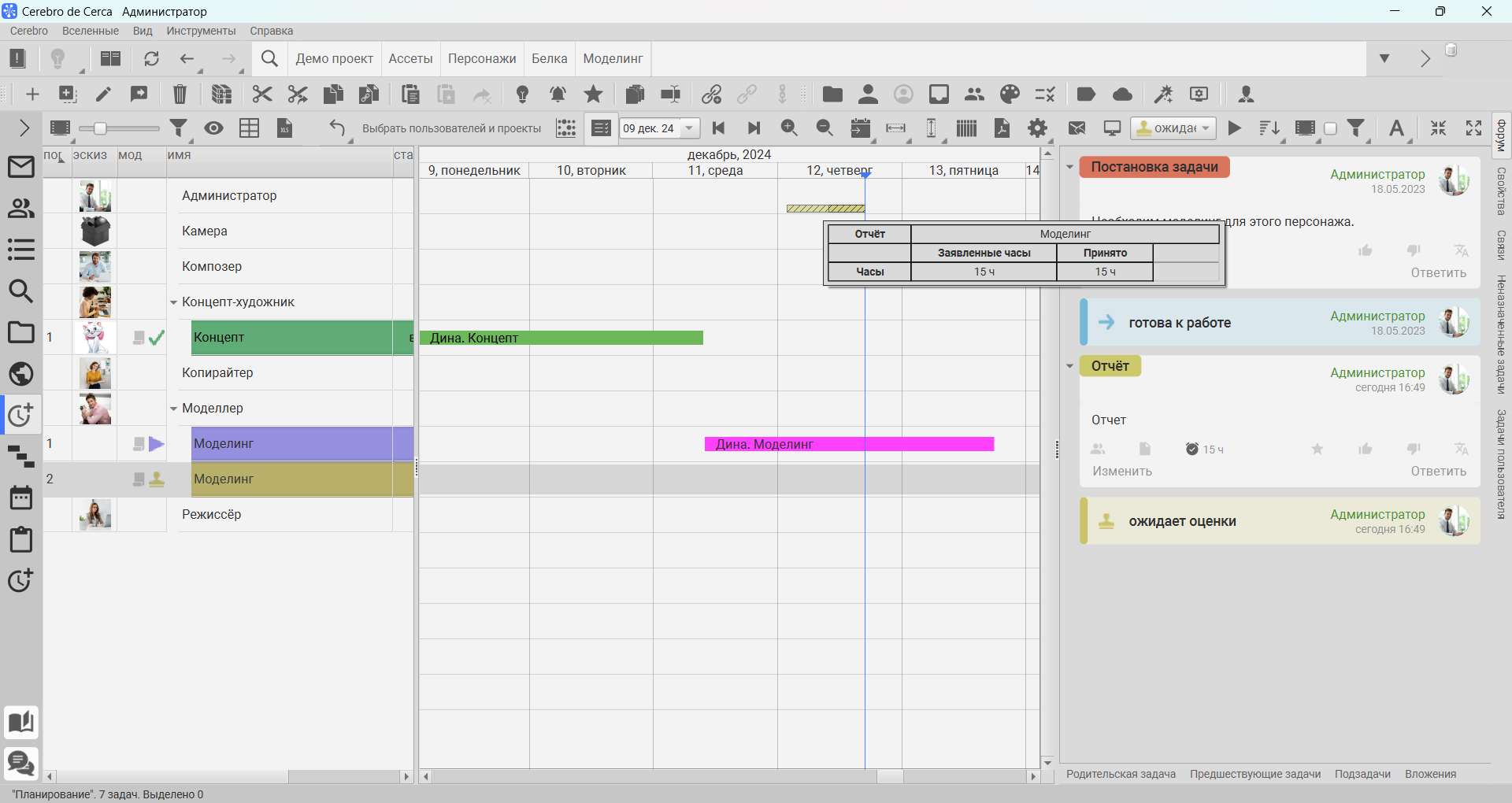This screenshot has height=803, width=1512.
Task: Open the Инструменты menu
Action: click(x=201, y=31)
